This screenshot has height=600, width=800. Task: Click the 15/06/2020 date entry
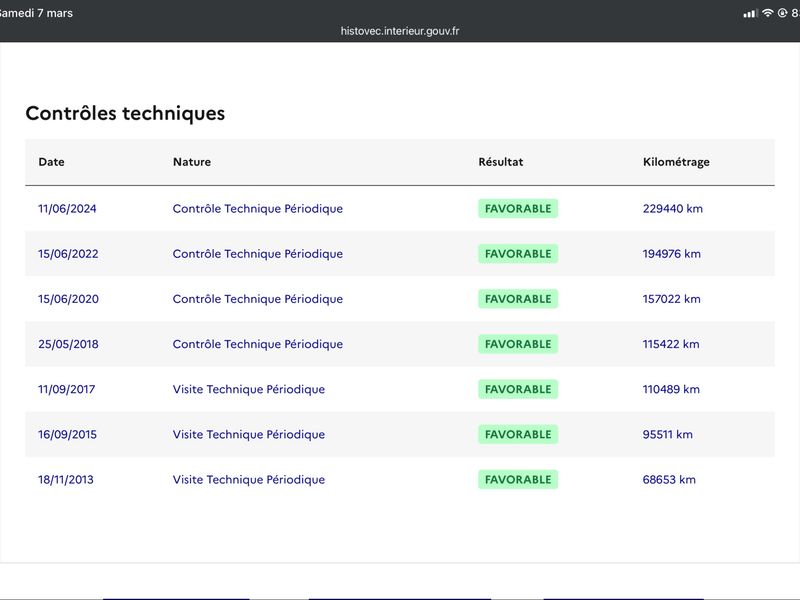[68, 299]
